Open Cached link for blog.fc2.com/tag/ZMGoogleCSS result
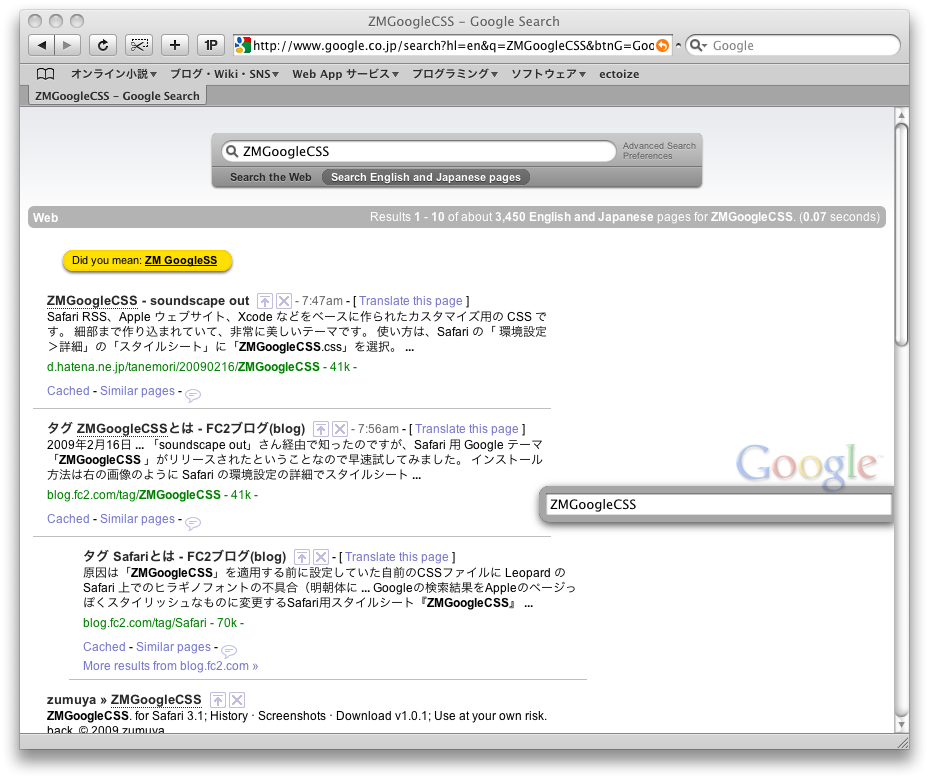Screen dimensions: 929x779 tap(68, 519)
